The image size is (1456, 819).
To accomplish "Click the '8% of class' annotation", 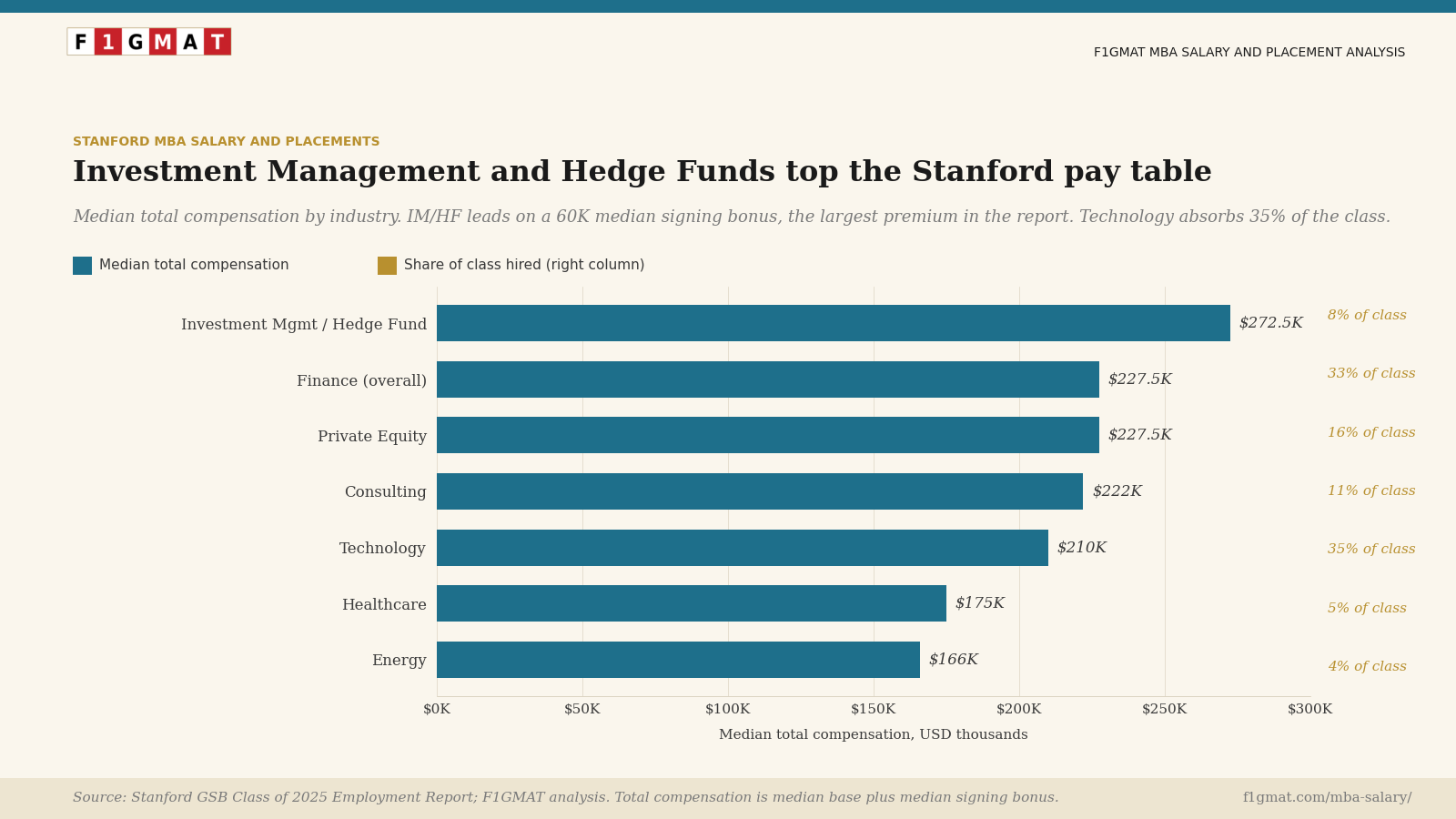I will pyautogui.click(x=1367, y=316).
